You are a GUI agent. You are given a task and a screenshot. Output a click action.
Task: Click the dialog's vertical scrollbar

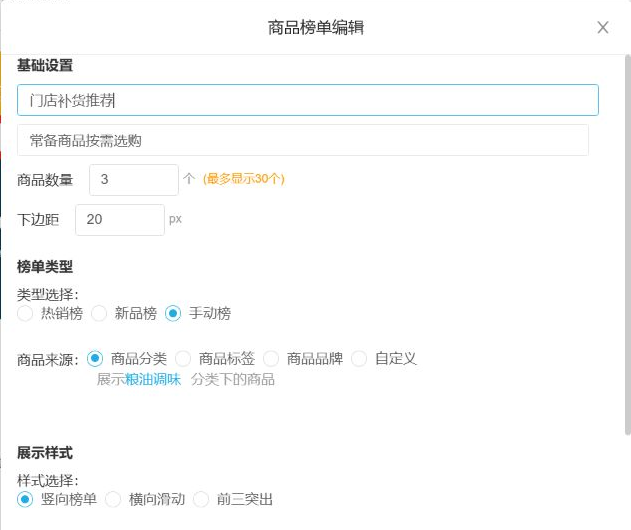[x=627, y=245]
